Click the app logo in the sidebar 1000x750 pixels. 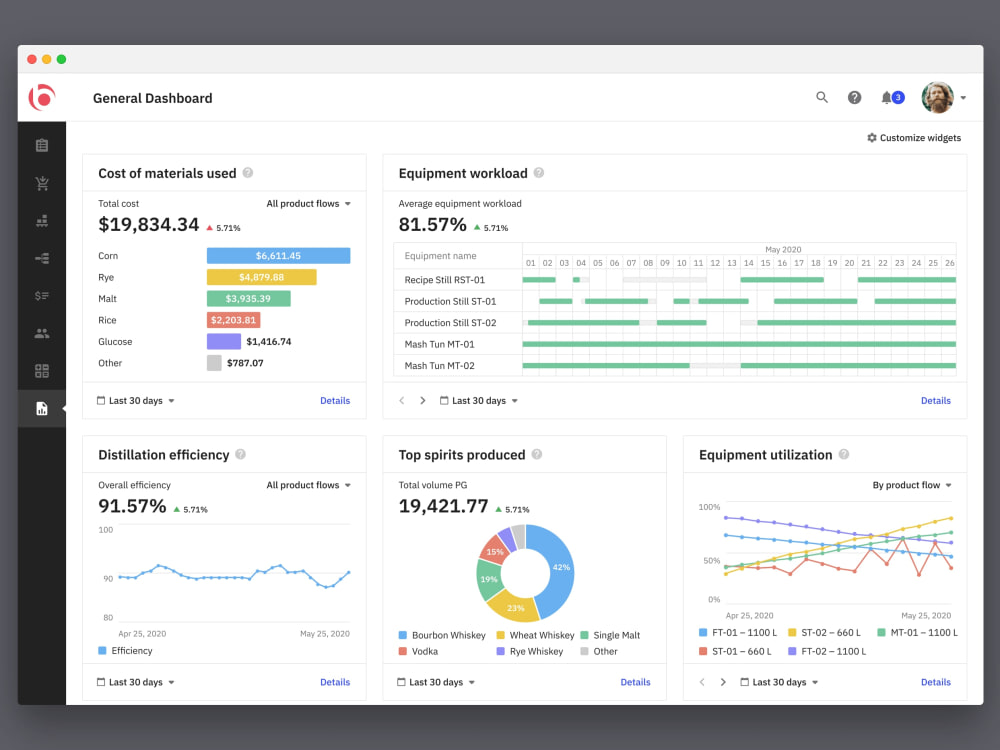(x=42, y=98)
